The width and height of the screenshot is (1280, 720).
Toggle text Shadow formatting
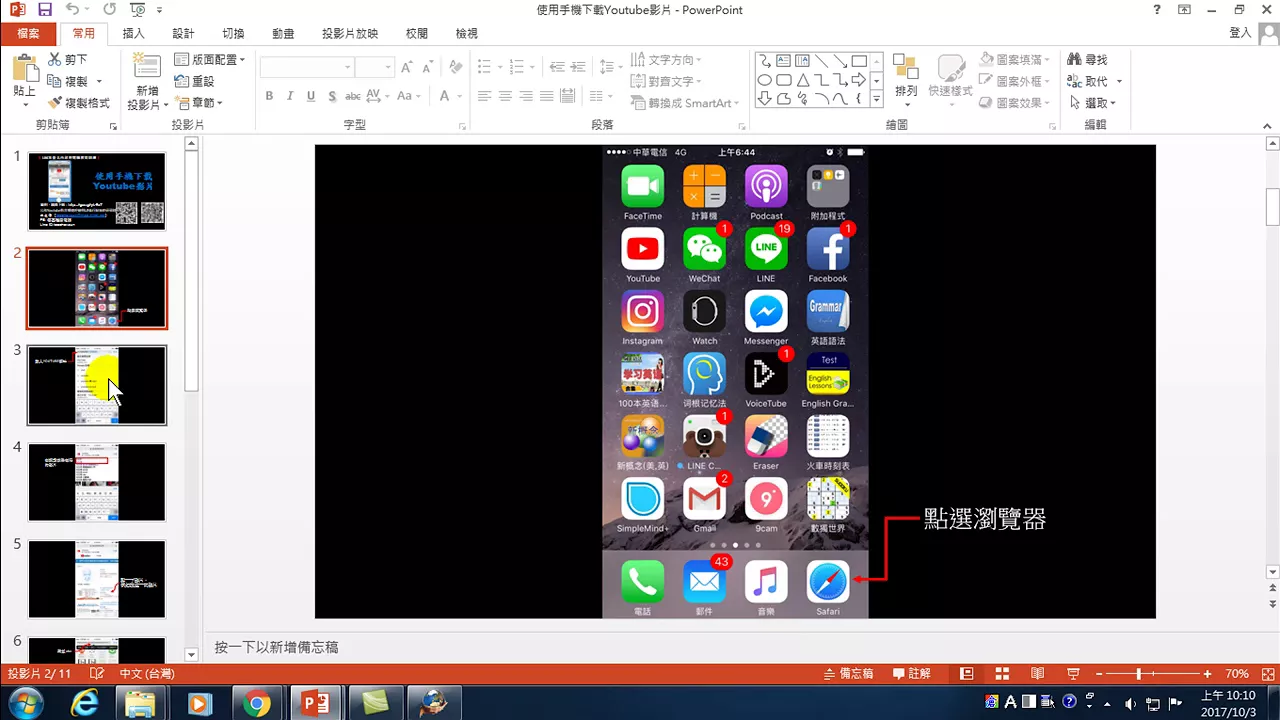pos(332,97)
